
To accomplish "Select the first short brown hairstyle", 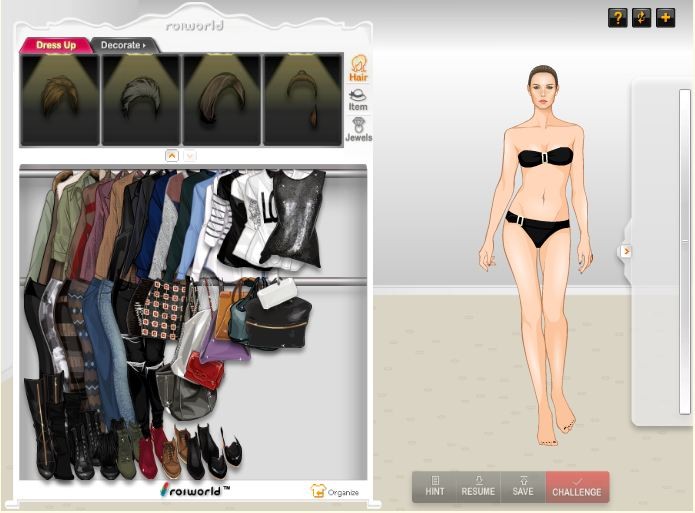I will point(60,98).
